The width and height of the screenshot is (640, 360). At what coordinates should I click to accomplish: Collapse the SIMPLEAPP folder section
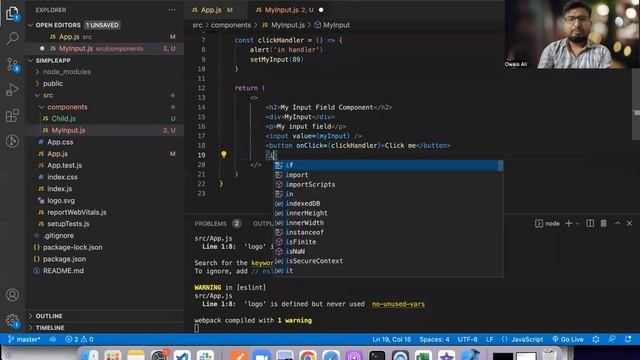(x=31, y=60)
